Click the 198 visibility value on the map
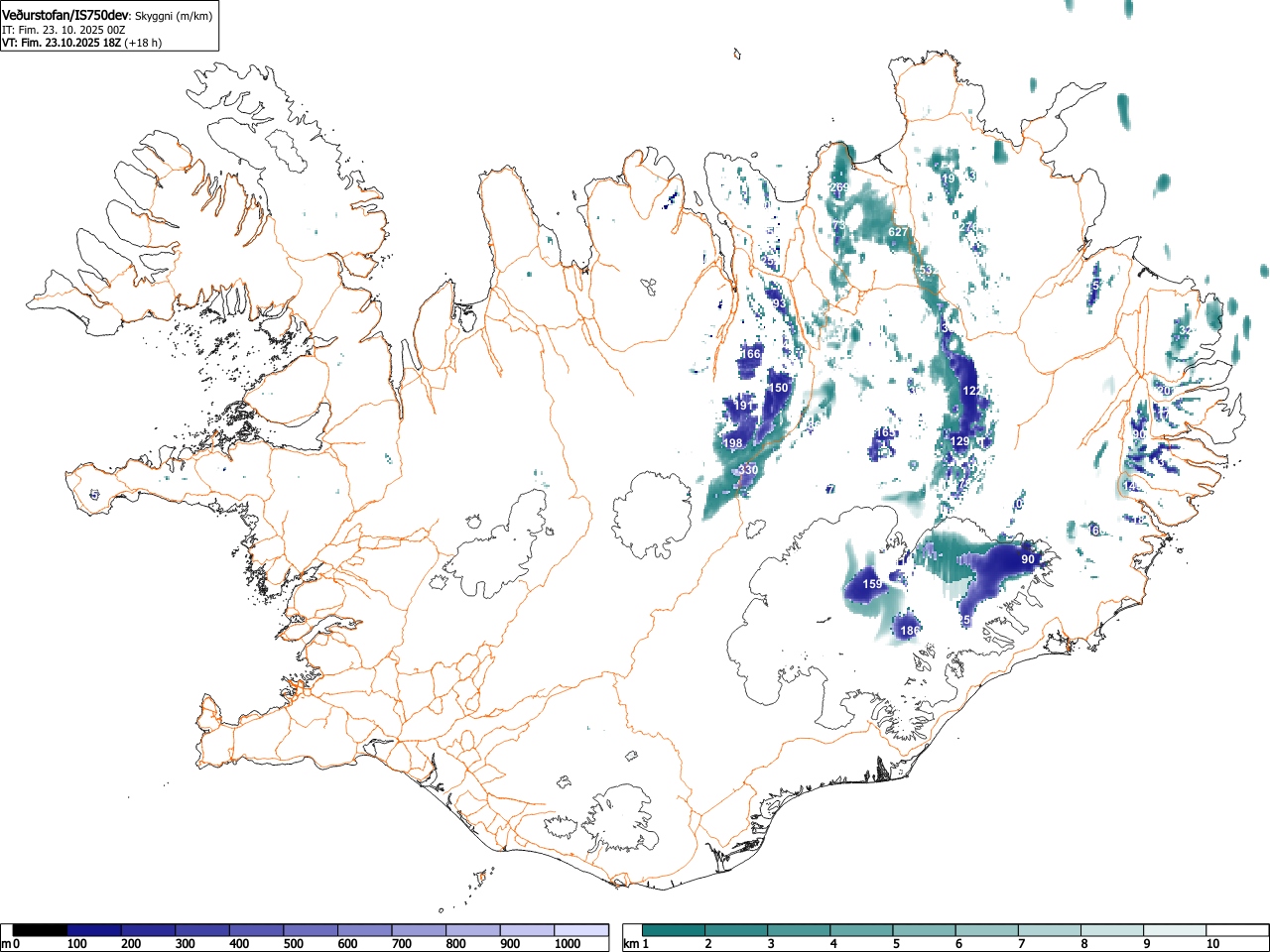 [732, 443]
